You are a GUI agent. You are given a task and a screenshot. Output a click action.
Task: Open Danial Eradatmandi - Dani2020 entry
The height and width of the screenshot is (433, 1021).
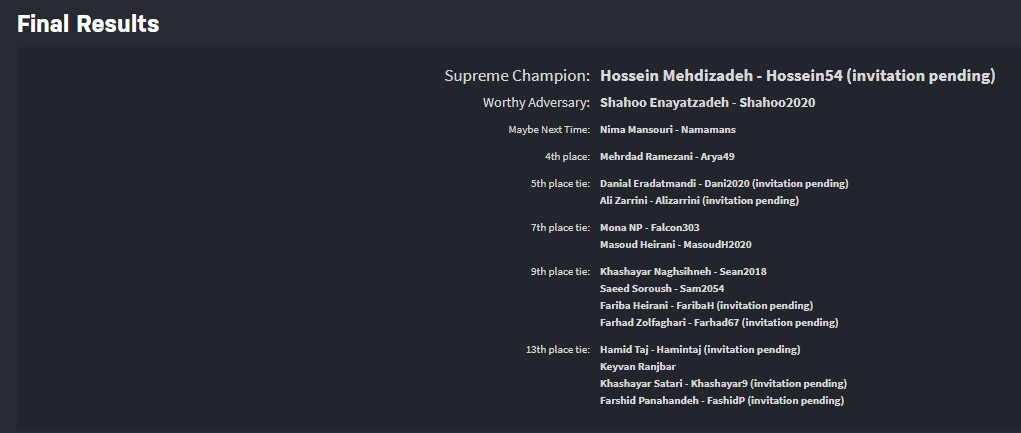point(723,183)
